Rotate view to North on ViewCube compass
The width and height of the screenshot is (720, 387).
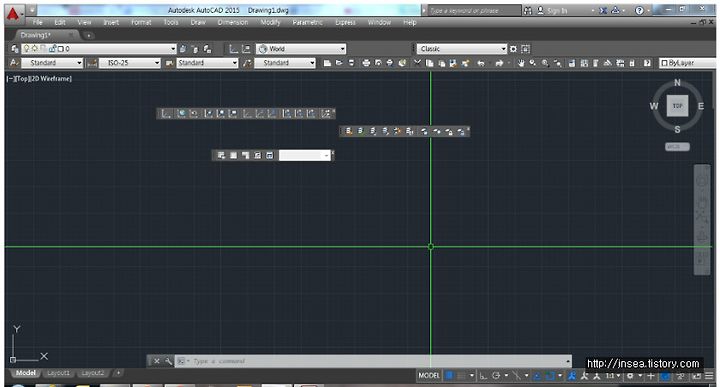(x=677, y=83)
